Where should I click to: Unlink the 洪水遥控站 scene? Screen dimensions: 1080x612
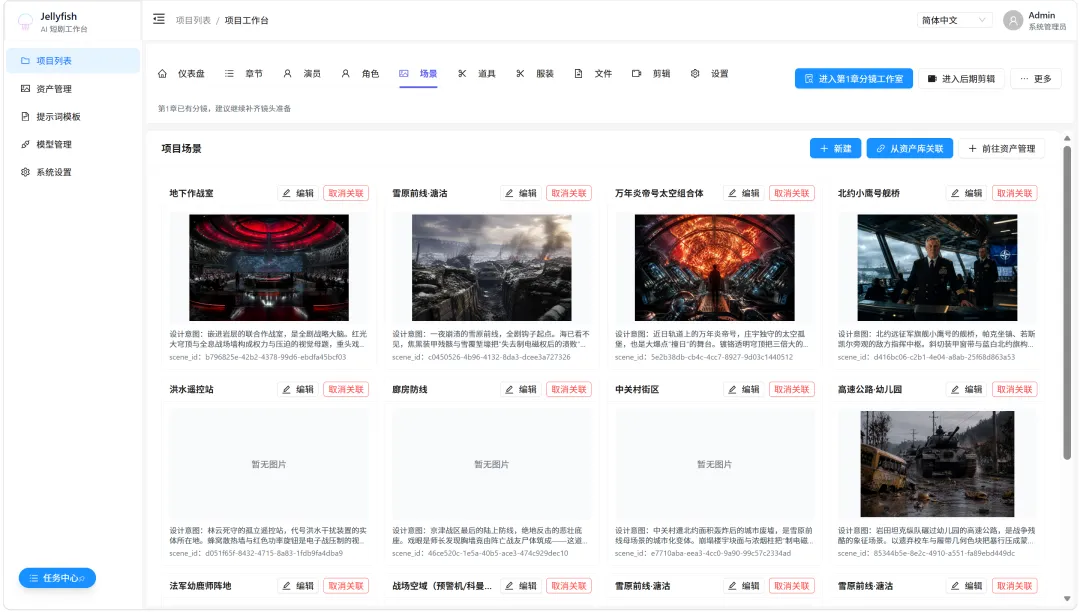346,390
